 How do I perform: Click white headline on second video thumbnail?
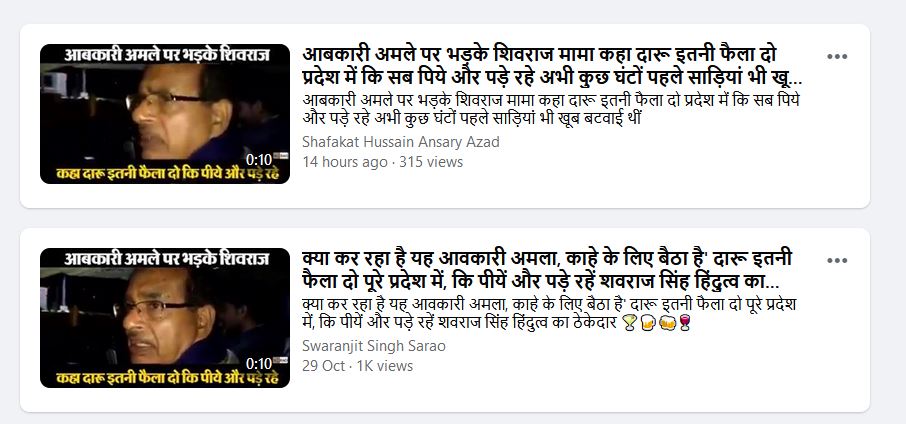coord(166,258)
